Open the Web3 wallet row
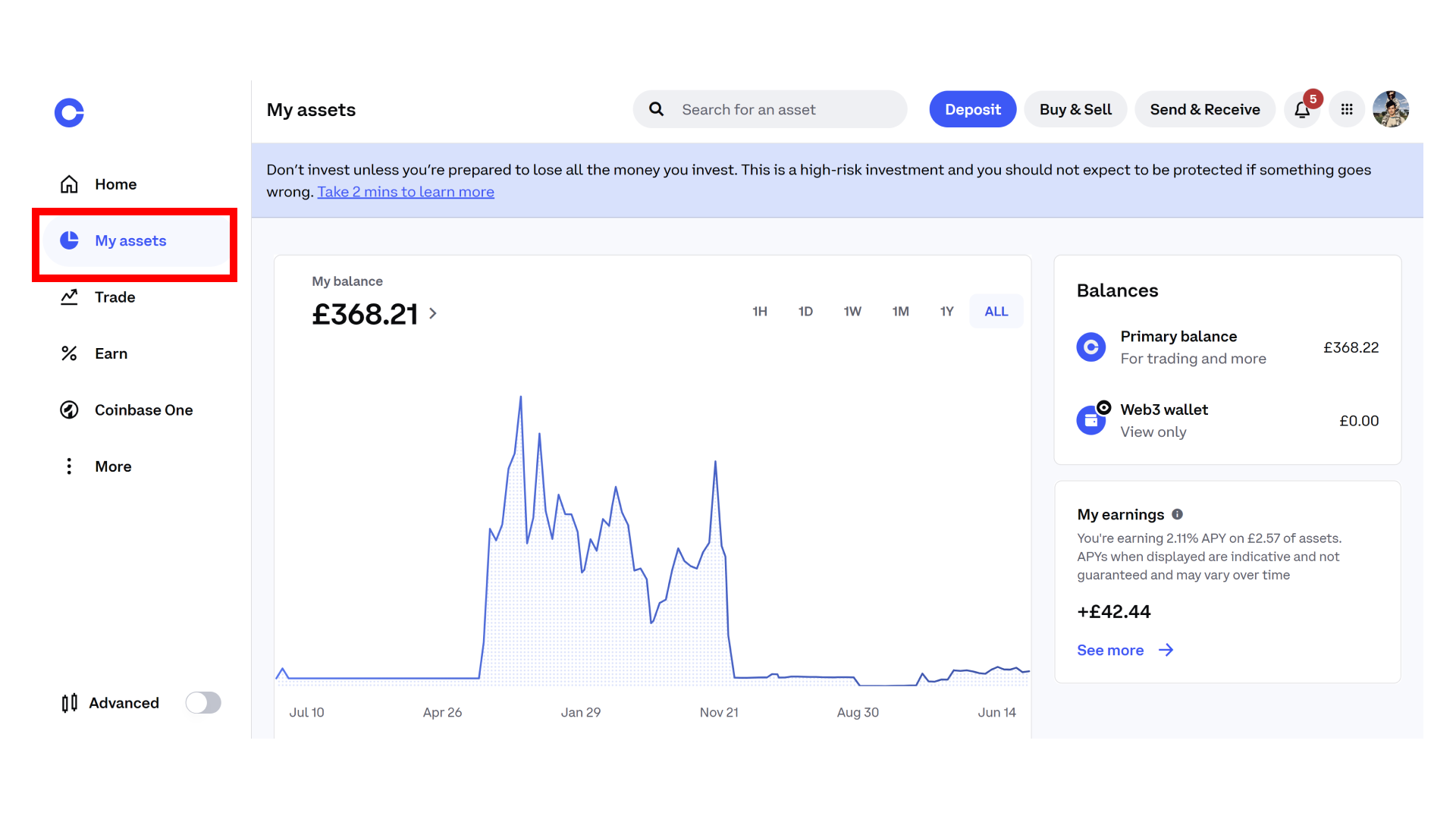The height and width of the screenshot is (819, 1456). click(1227, 420)
